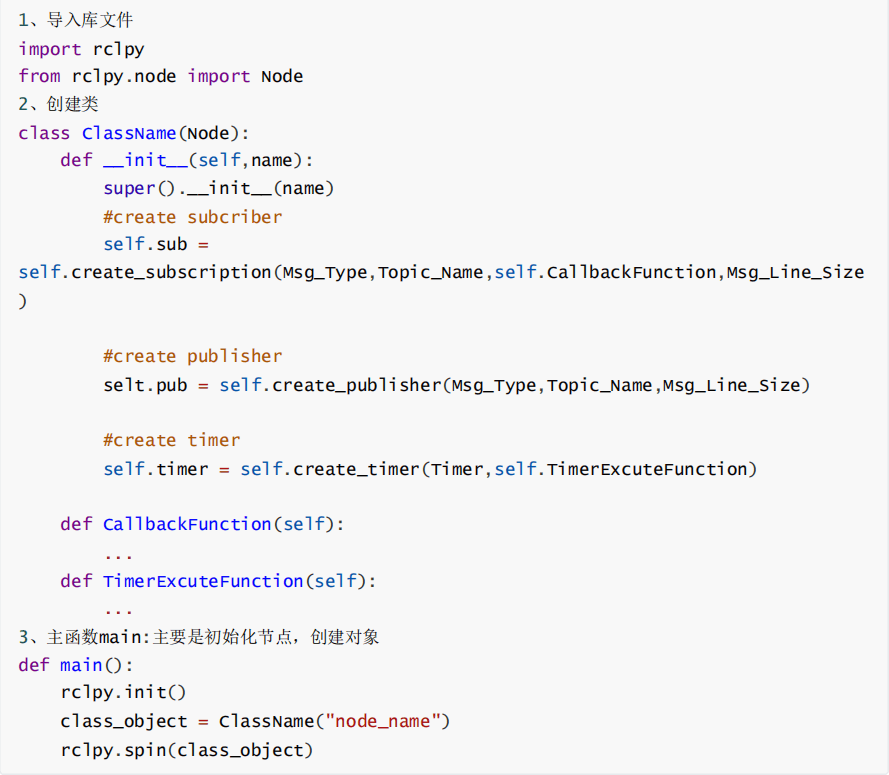The height and width of the screenshot is (775, 889).
Task: Click the '#create subcriber' comment
Action: pyautogui.click(x=192, y=217)
